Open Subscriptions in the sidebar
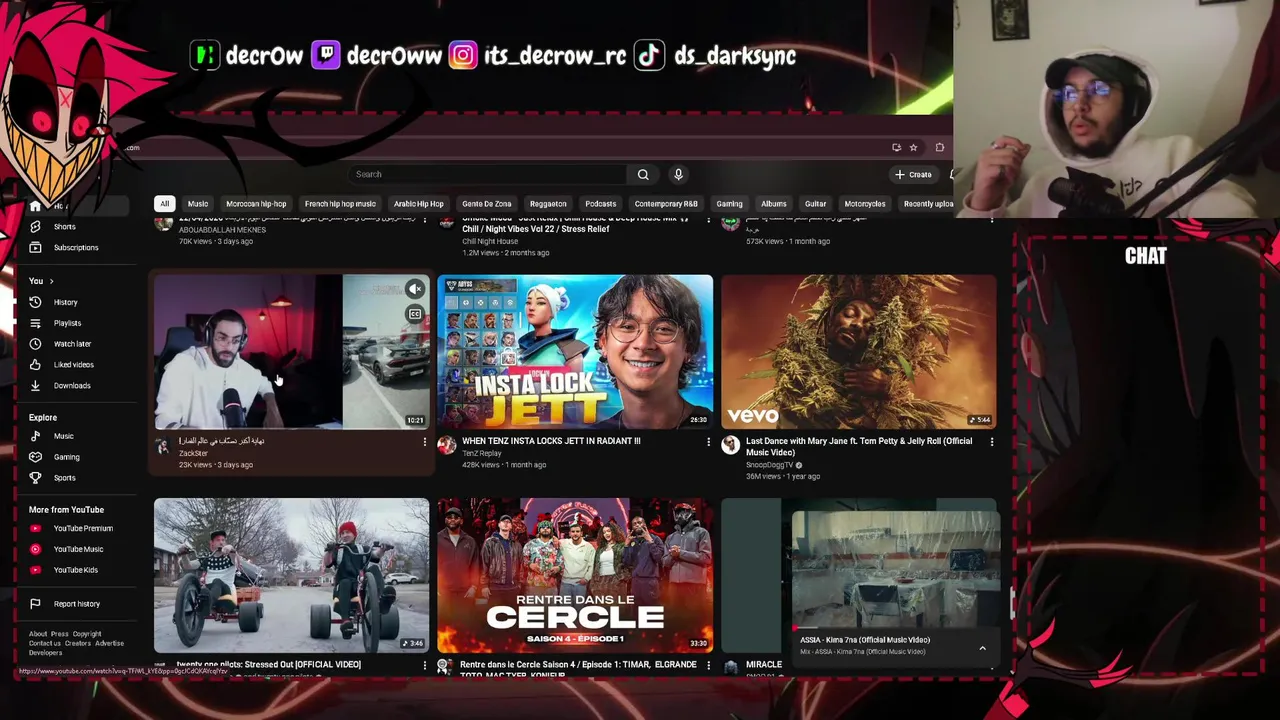Screen dimensions: 1280x720 pyautogui.click(x=76, y=248)
